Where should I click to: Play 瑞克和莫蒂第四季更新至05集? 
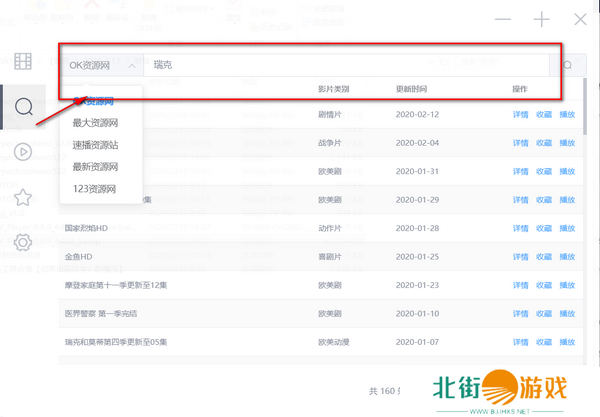[567, 343]
